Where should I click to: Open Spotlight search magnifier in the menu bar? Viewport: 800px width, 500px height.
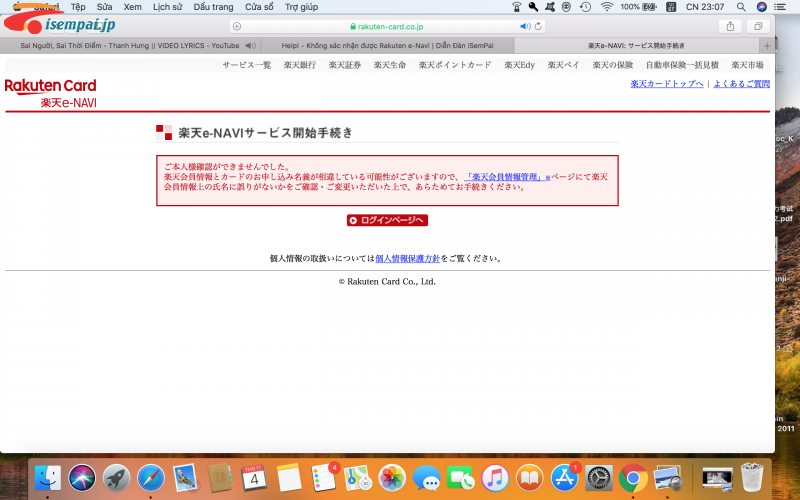click(x=741, y=7)
